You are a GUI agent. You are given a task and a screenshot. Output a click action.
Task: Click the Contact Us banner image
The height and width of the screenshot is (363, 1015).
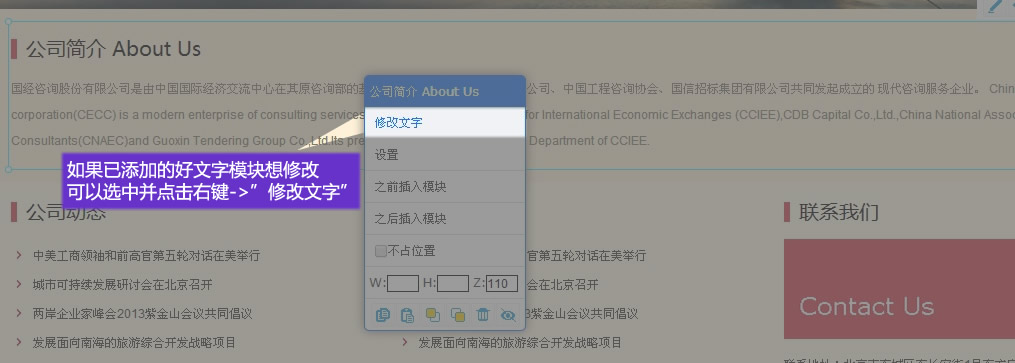point(899,289)
